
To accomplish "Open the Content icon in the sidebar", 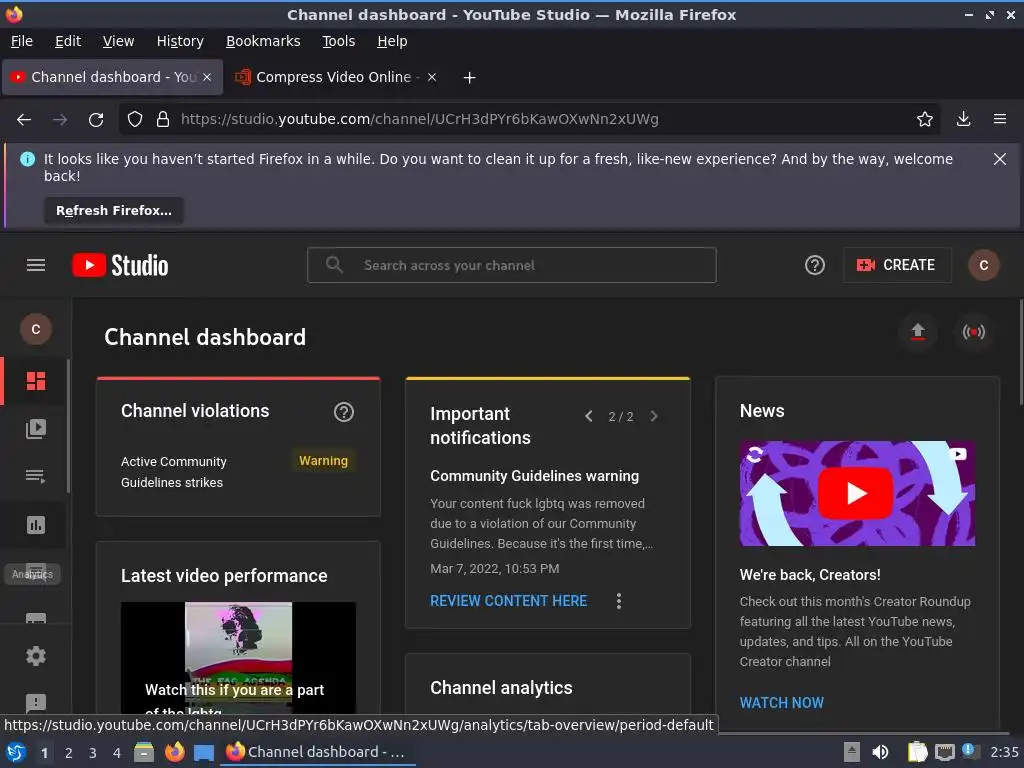I will [36, 428].
